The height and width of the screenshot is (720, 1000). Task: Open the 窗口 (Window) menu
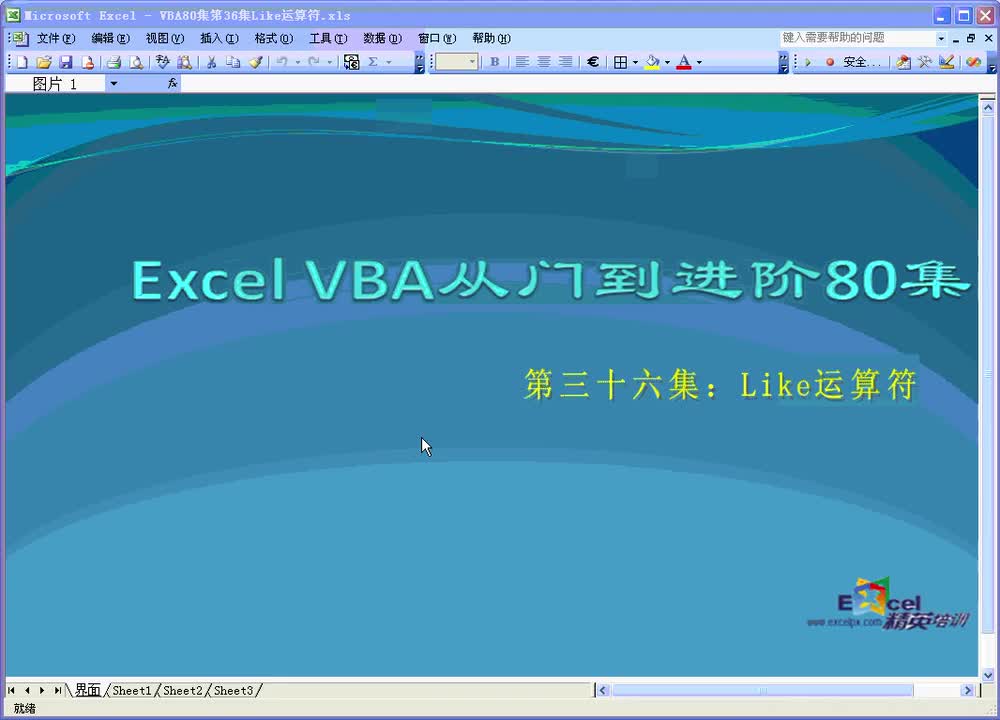[437, 38]
